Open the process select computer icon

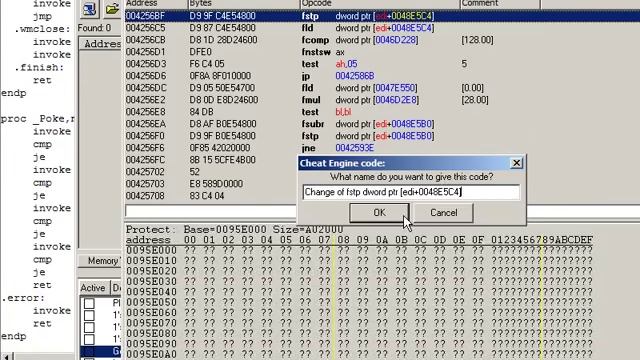click(89, 9)
